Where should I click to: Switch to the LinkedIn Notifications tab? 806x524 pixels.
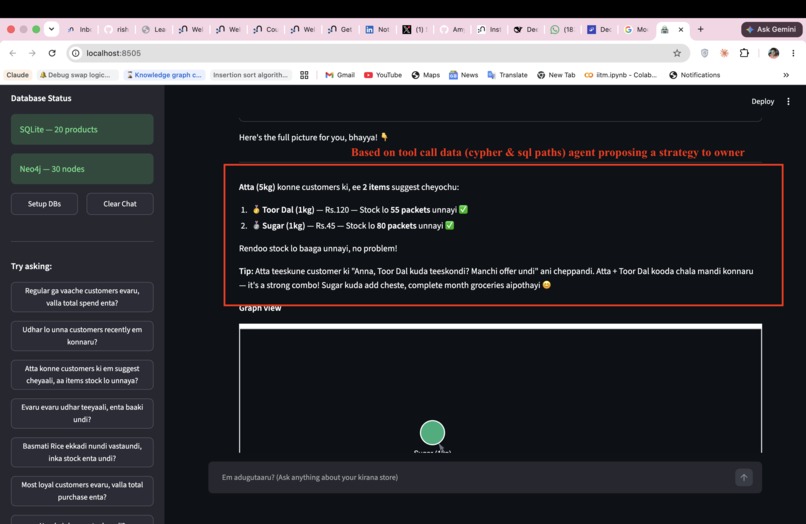378,29
